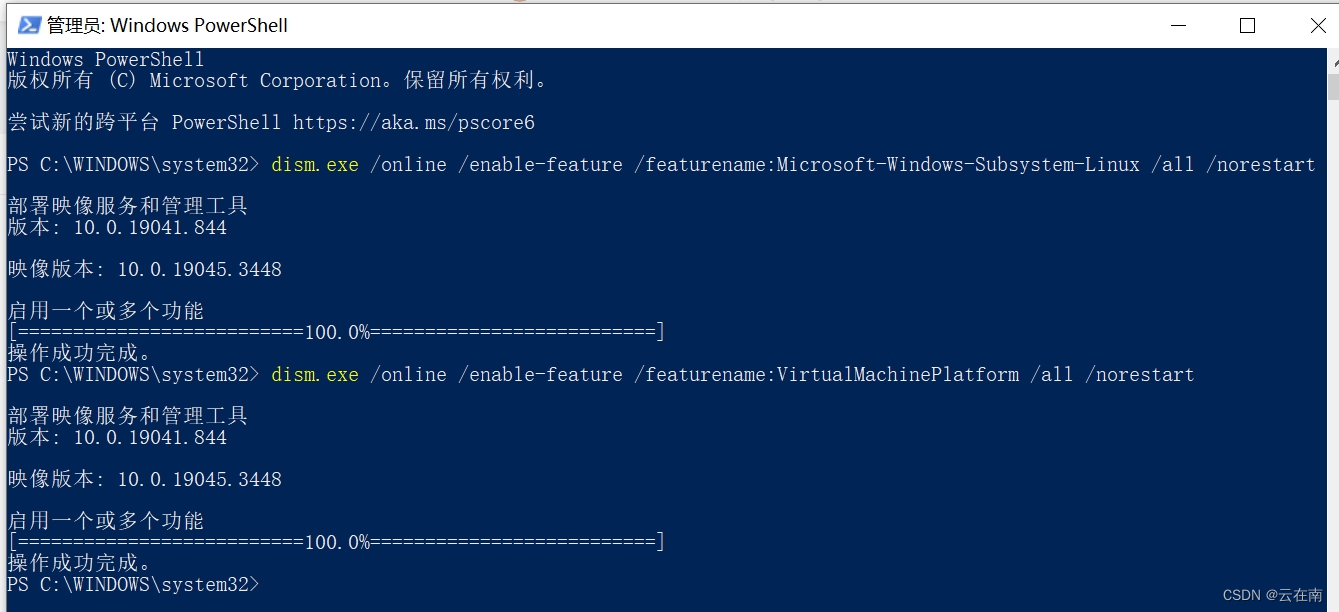Minimize the PowerShell window
1339x612 pixels.
[1178, 25]
